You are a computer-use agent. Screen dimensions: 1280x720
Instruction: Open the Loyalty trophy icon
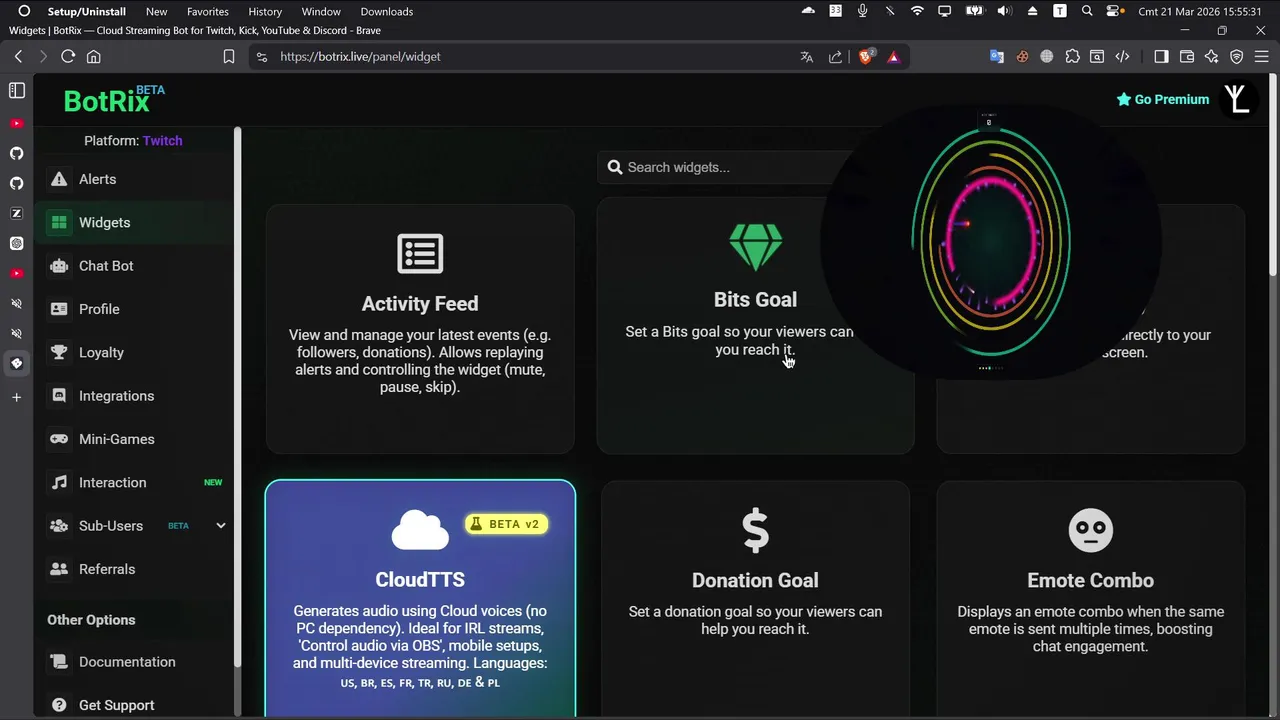59,352
